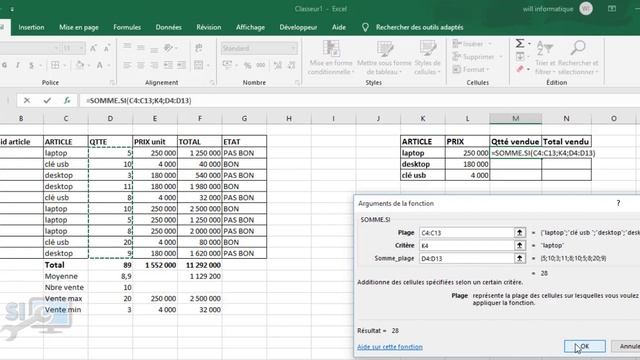
Task: Expand the merge cells dropdown arrow
Action: (x=208, y=65)
